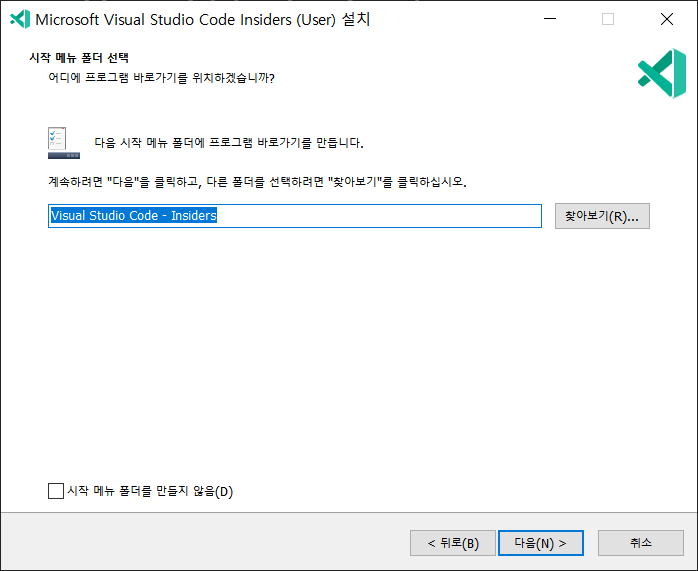
Task: Close the setup window
Action: click(x=667, y=19)
